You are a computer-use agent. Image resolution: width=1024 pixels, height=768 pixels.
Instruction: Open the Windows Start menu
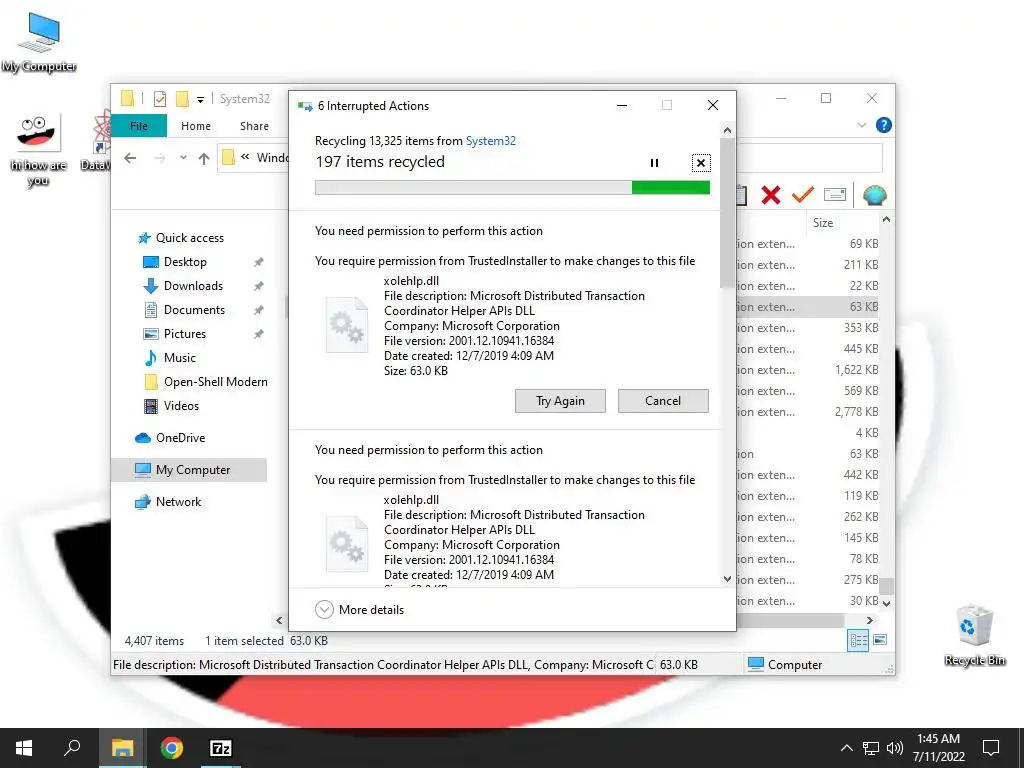pyautogui.click(x=24, y=748)
